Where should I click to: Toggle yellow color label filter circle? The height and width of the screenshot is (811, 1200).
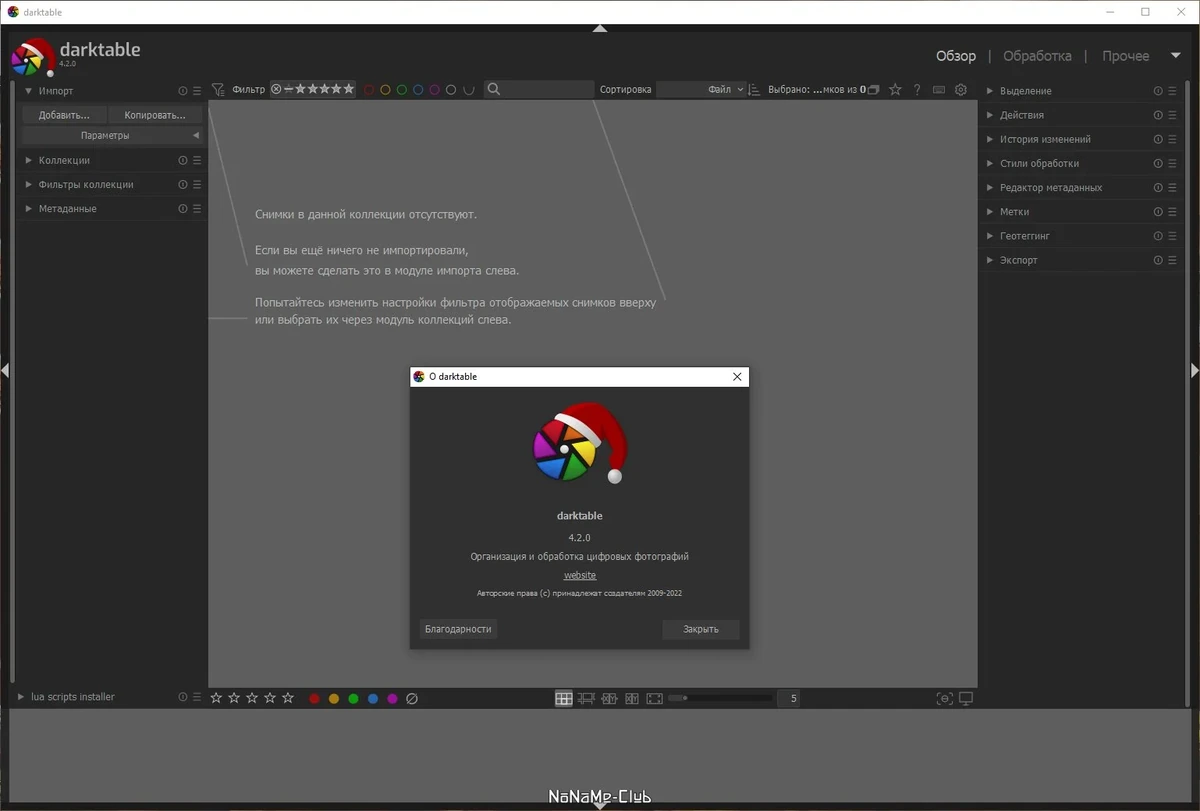[x=385, y=90]
